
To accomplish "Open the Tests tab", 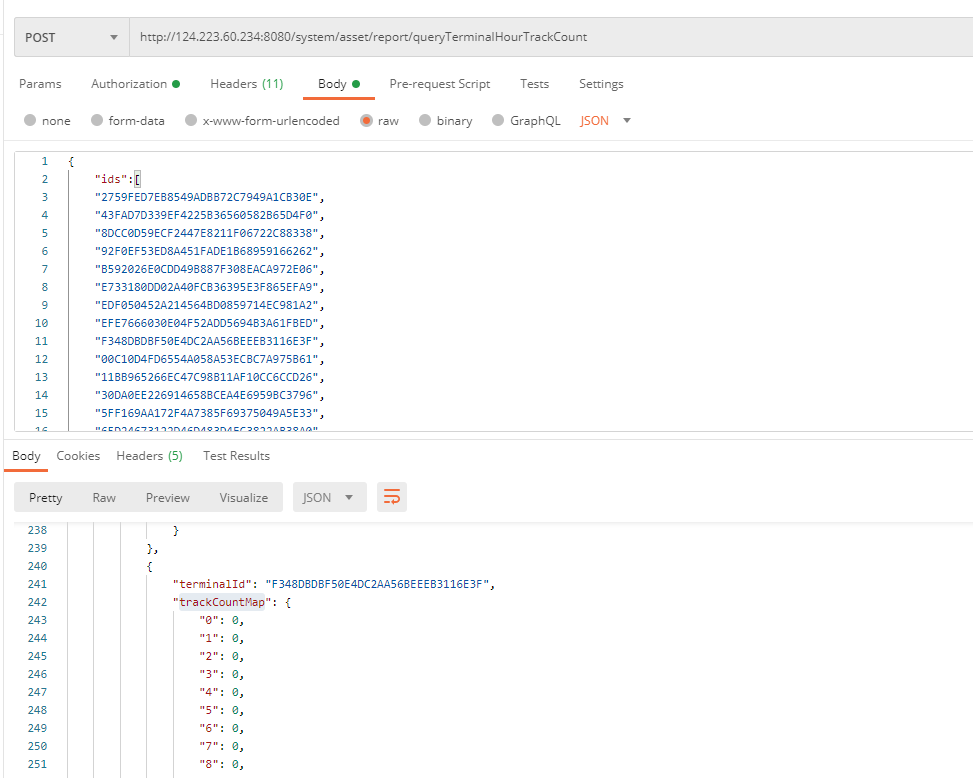I will [x=534, y=84].
